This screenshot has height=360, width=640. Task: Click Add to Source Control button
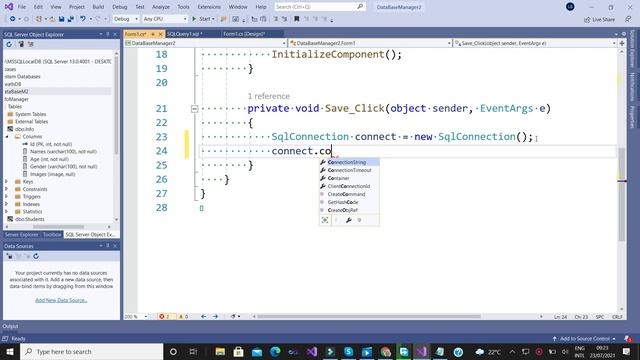point(584,338)
